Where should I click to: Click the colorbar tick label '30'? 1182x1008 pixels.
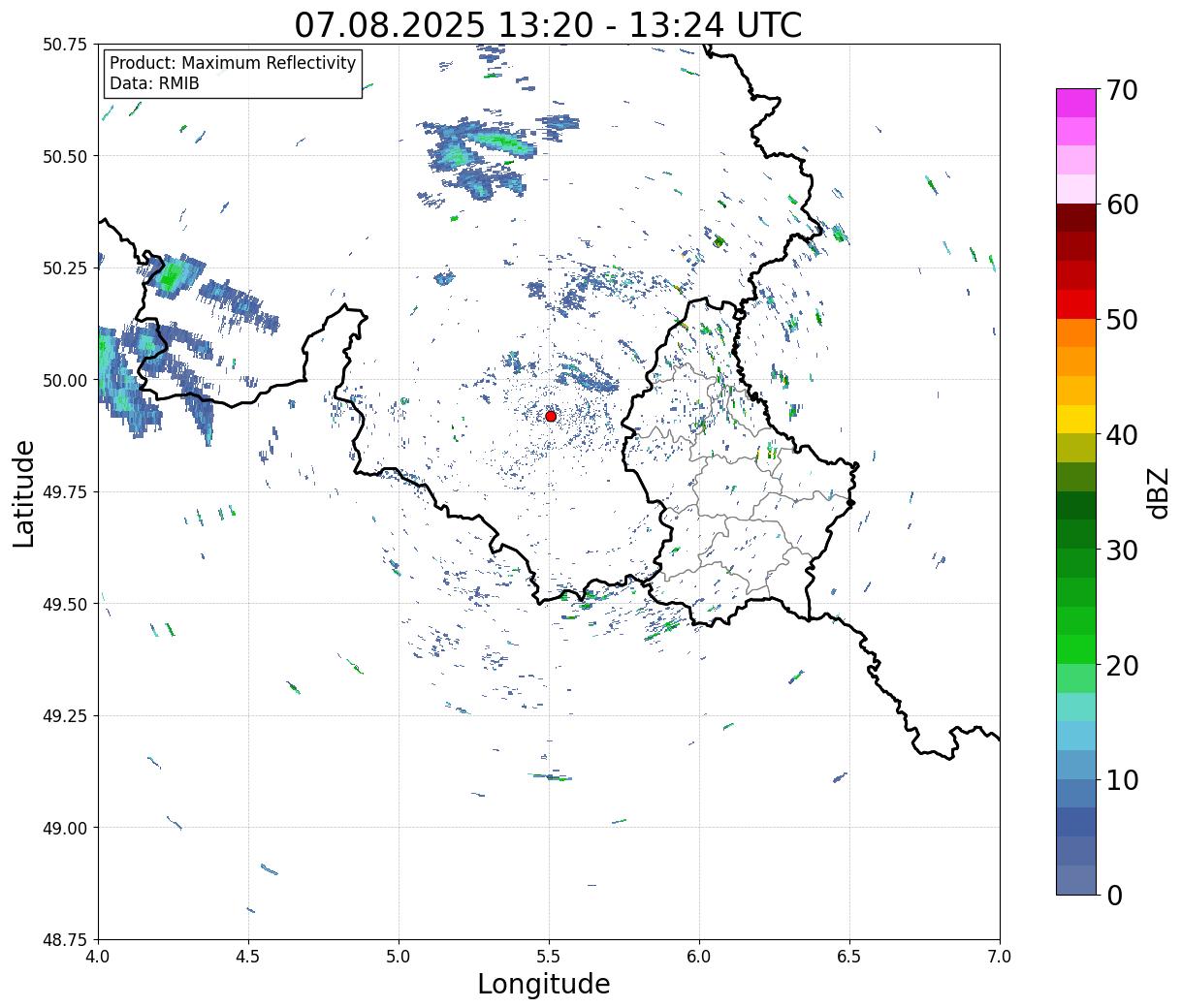click(x=1122, y=550)
